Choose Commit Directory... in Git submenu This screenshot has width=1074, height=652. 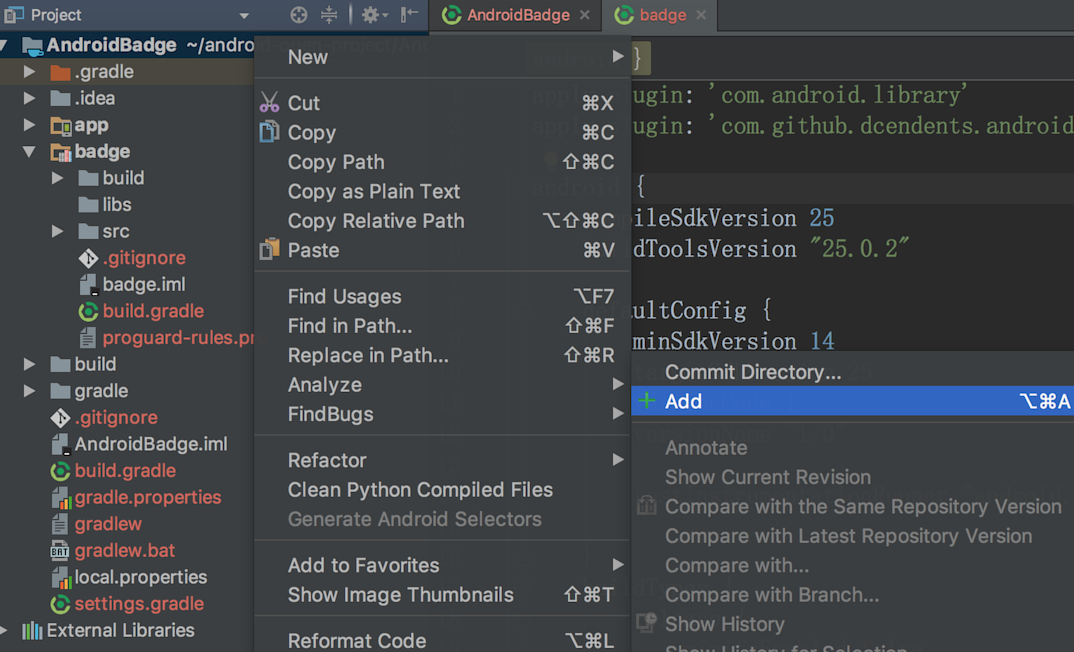pyautogui.click(x=853, y=372)
